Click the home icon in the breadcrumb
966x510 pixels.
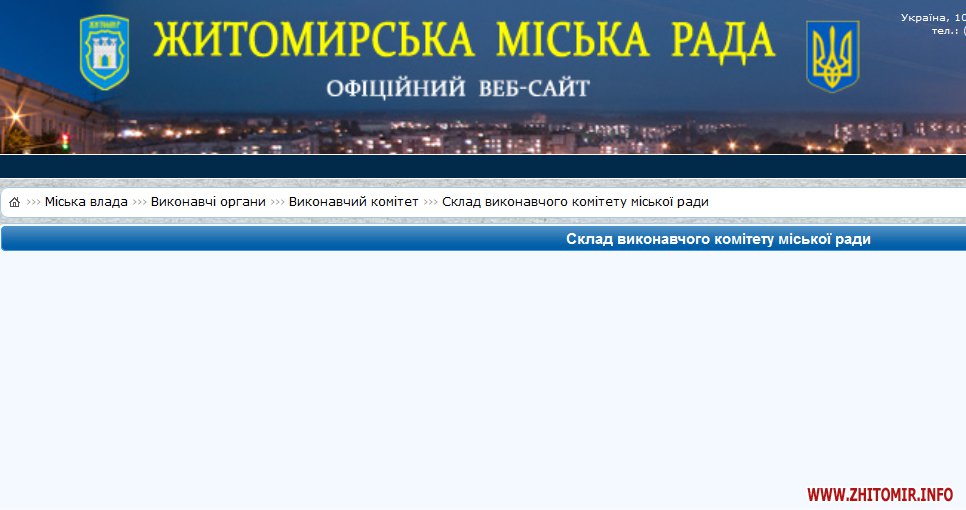coord(14,203)
